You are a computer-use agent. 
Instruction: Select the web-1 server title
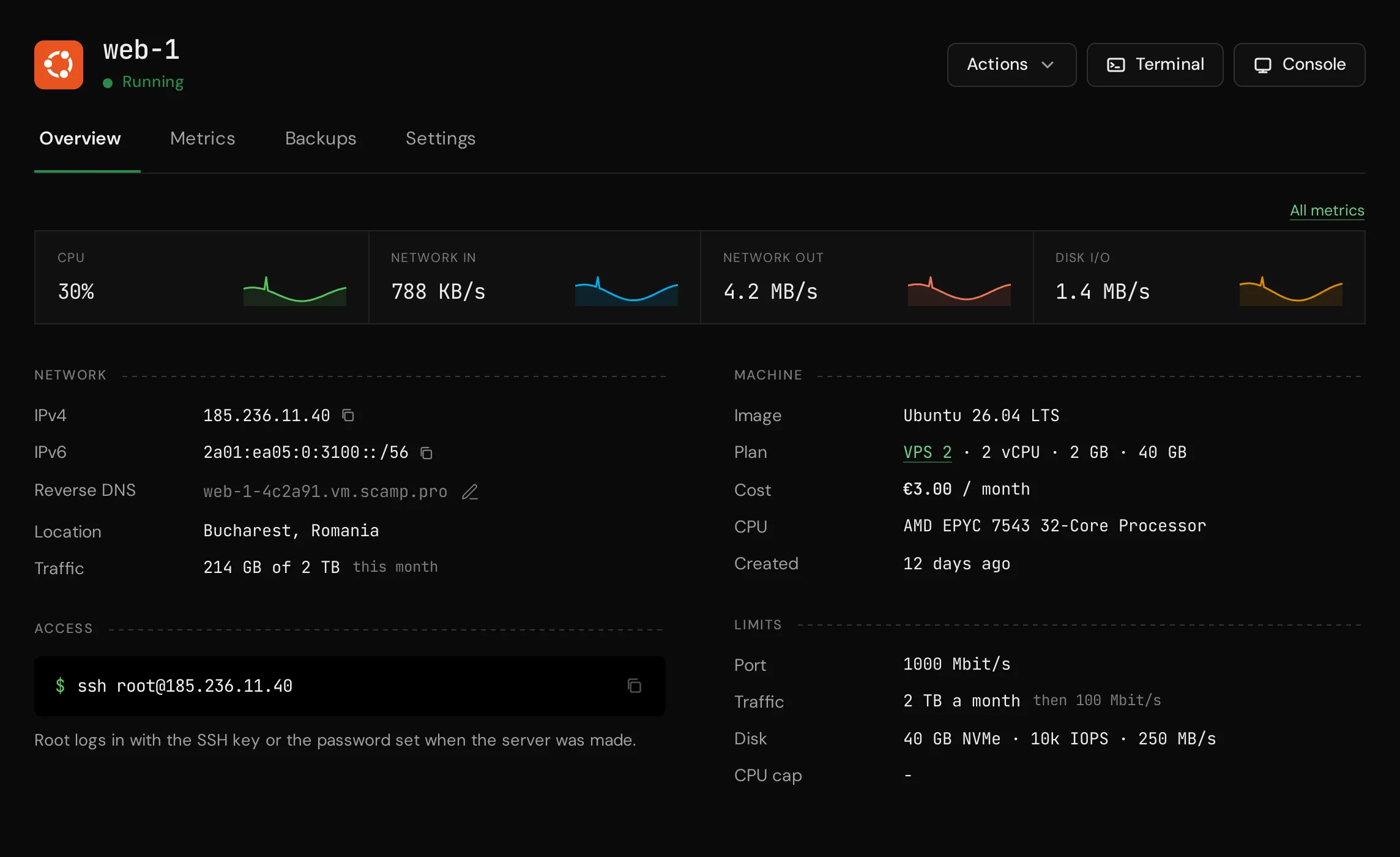141,50
